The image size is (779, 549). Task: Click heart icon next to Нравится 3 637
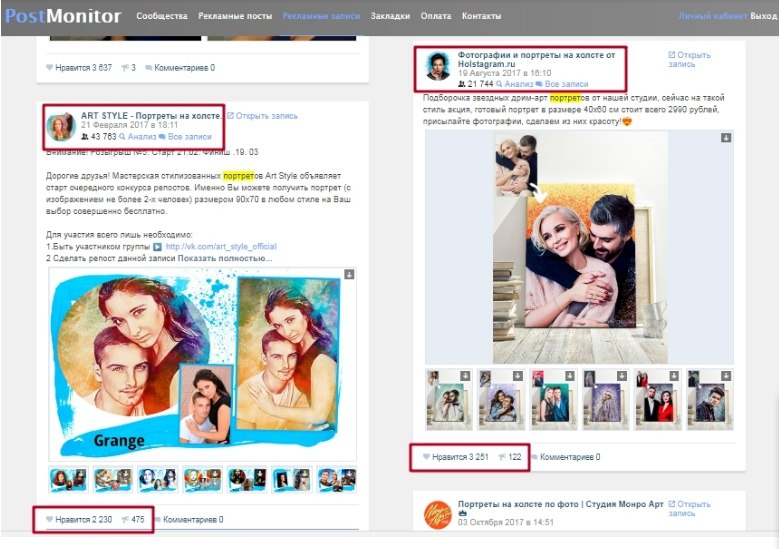pos(49,67)
